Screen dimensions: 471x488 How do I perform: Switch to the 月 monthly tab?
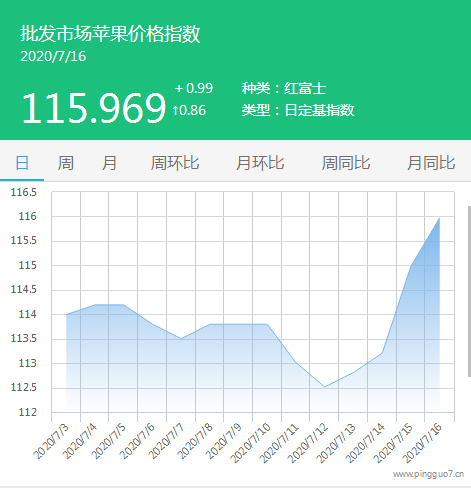click(x=109, y=163)
